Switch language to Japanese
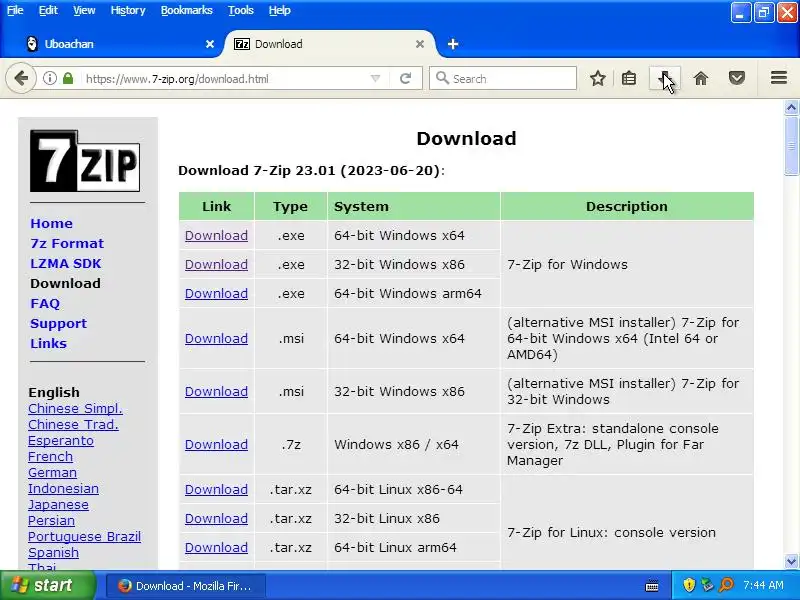Screen dimensions: 800x600 tap(59, 505)
